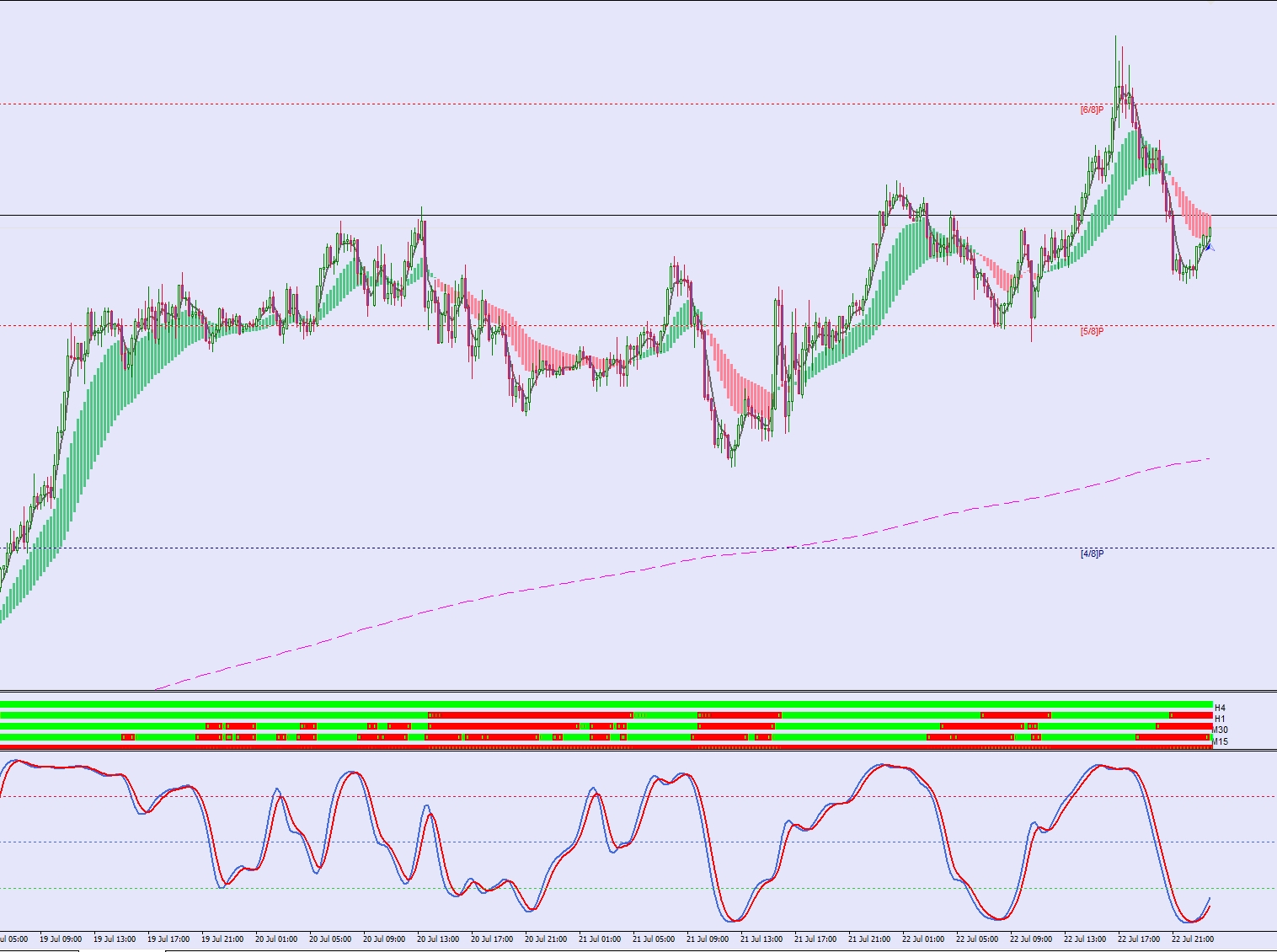Click the 19 Jul 17:00 time label

click(168, 939)
